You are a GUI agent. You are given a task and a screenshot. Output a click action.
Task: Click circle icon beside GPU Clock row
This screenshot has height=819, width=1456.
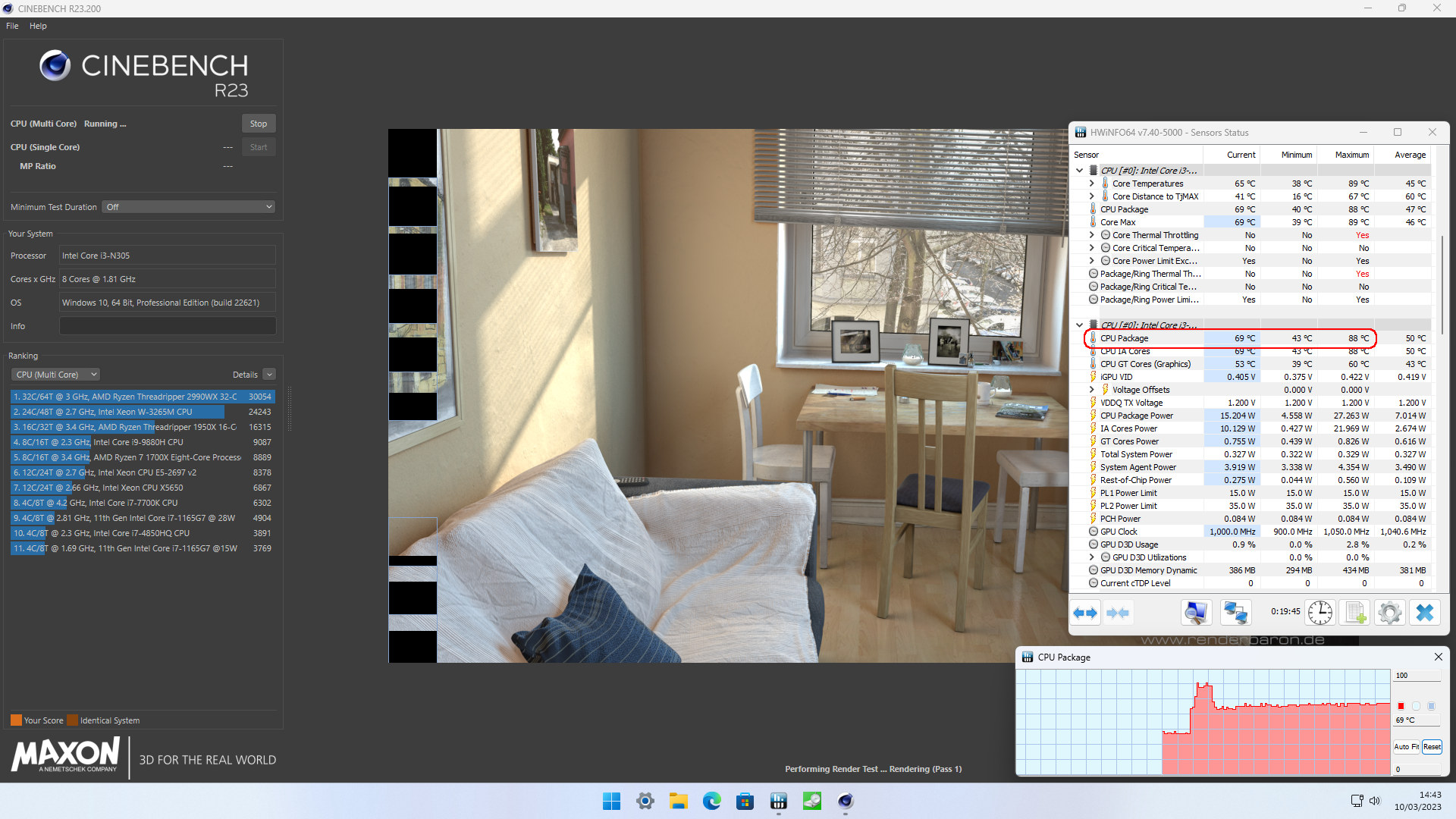coord(1094,532)
